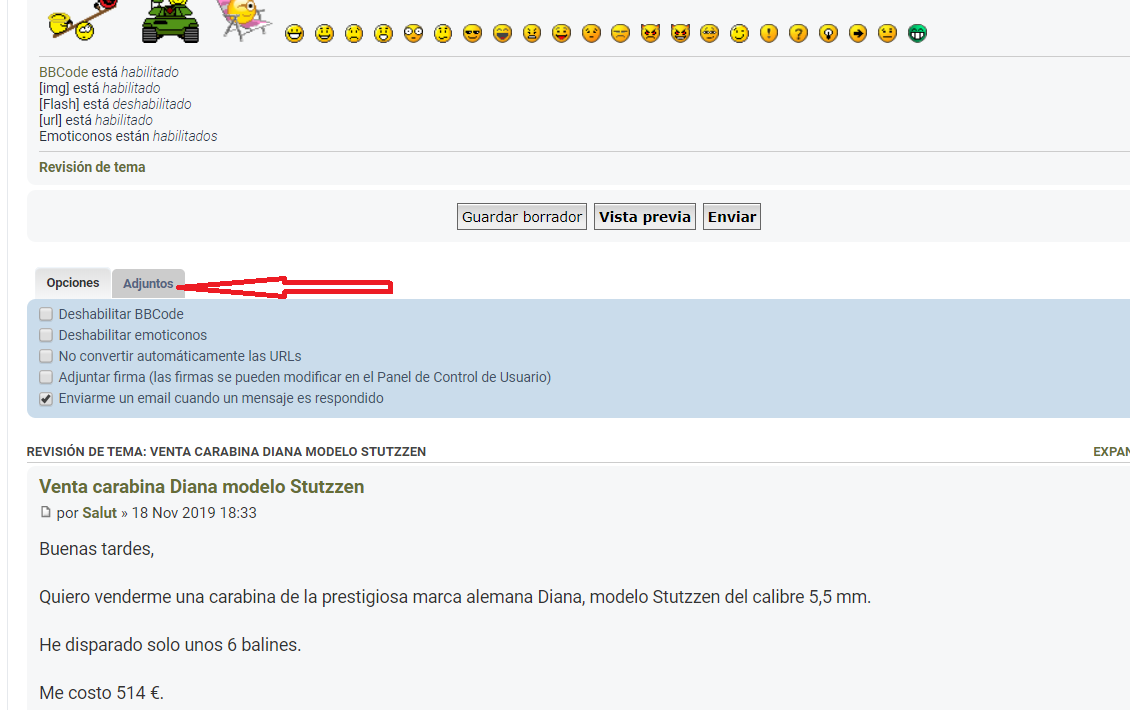Open the Venta carabina Diana topic link

click(201, 487)
